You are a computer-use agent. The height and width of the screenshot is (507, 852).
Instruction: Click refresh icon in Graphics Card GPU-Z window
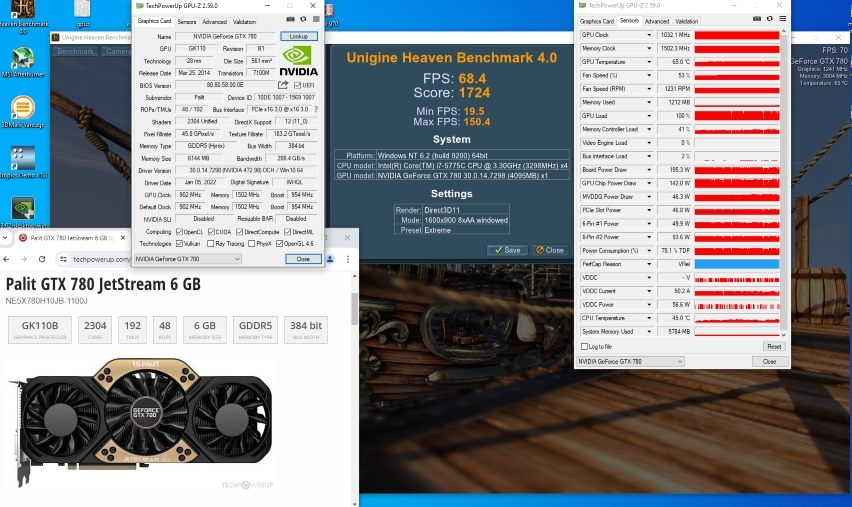point(303,19)
